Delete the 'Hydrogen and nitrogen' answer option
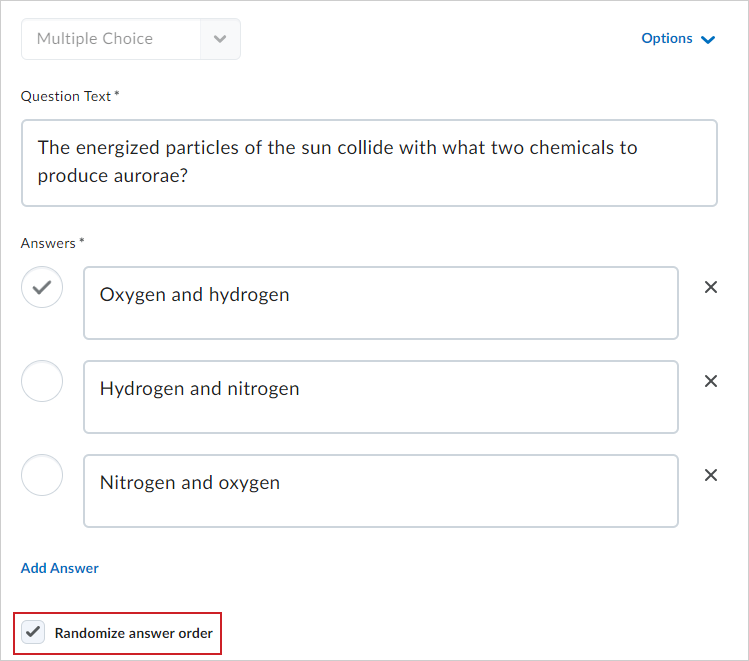749x661 pixels. 711,381
